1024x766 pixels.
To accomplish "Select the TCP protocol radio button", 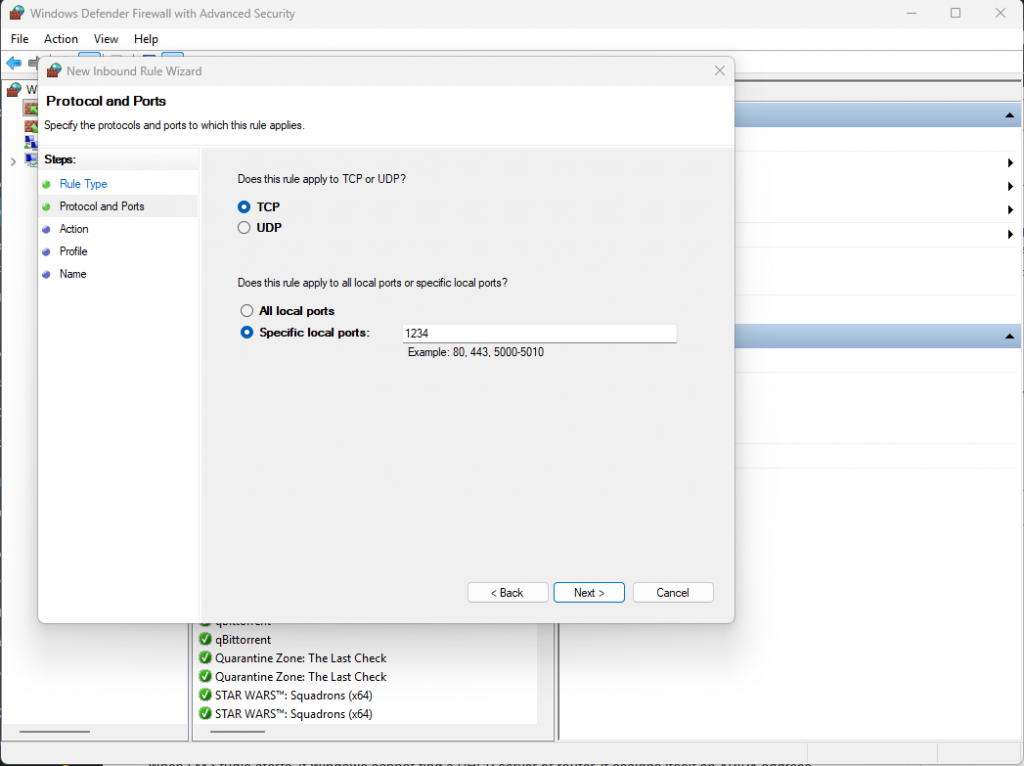I will 244,207.
